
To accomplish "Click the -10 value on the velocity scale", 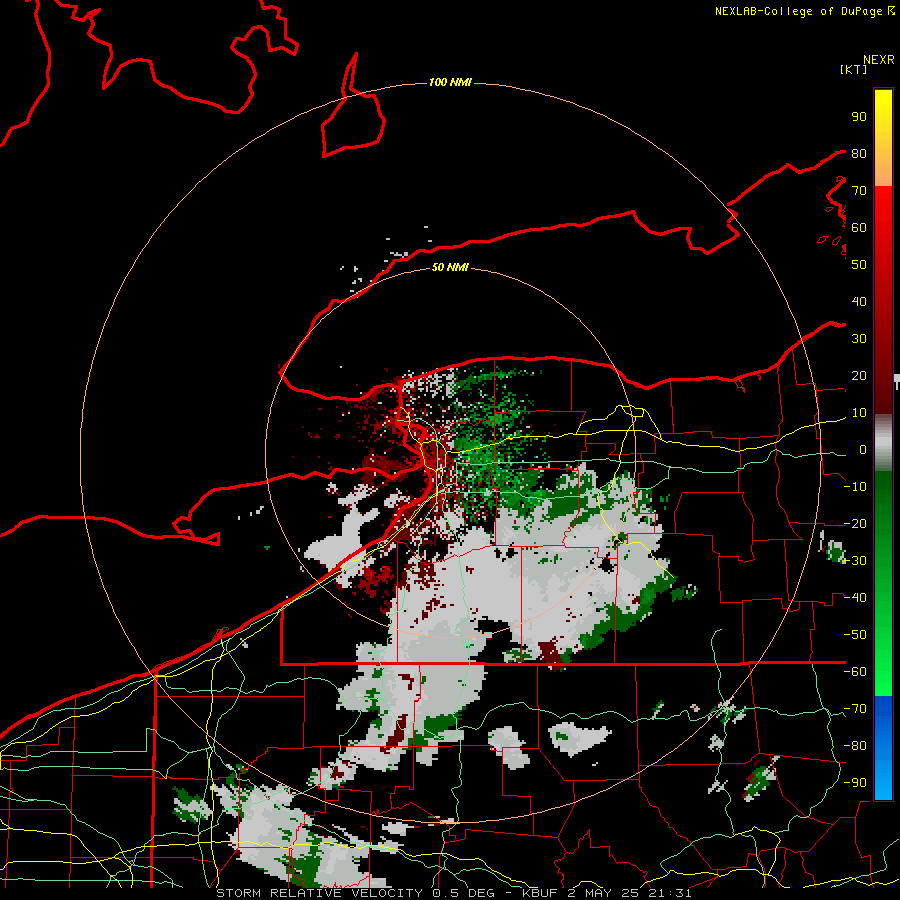I will [x=855, y=487].
